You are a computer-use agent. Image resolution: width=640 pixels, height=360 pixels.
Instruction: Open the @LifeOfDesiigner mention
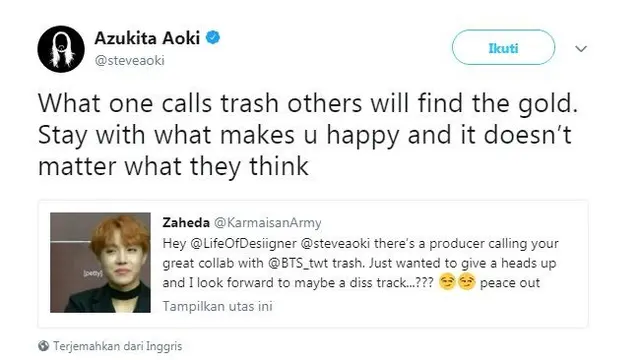click(x=243, y=244)
